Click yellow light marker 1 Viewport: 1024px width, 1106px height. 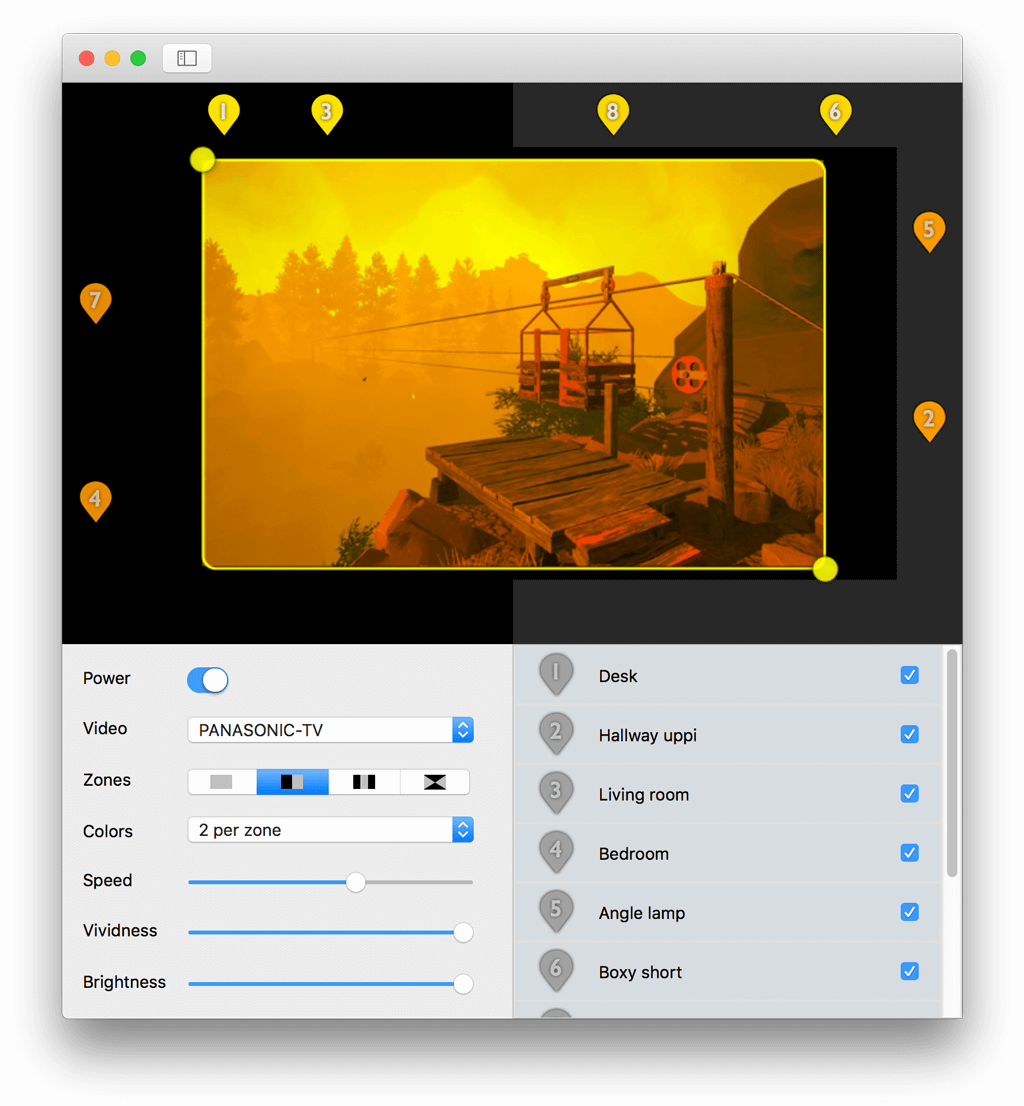pos(224,113)
